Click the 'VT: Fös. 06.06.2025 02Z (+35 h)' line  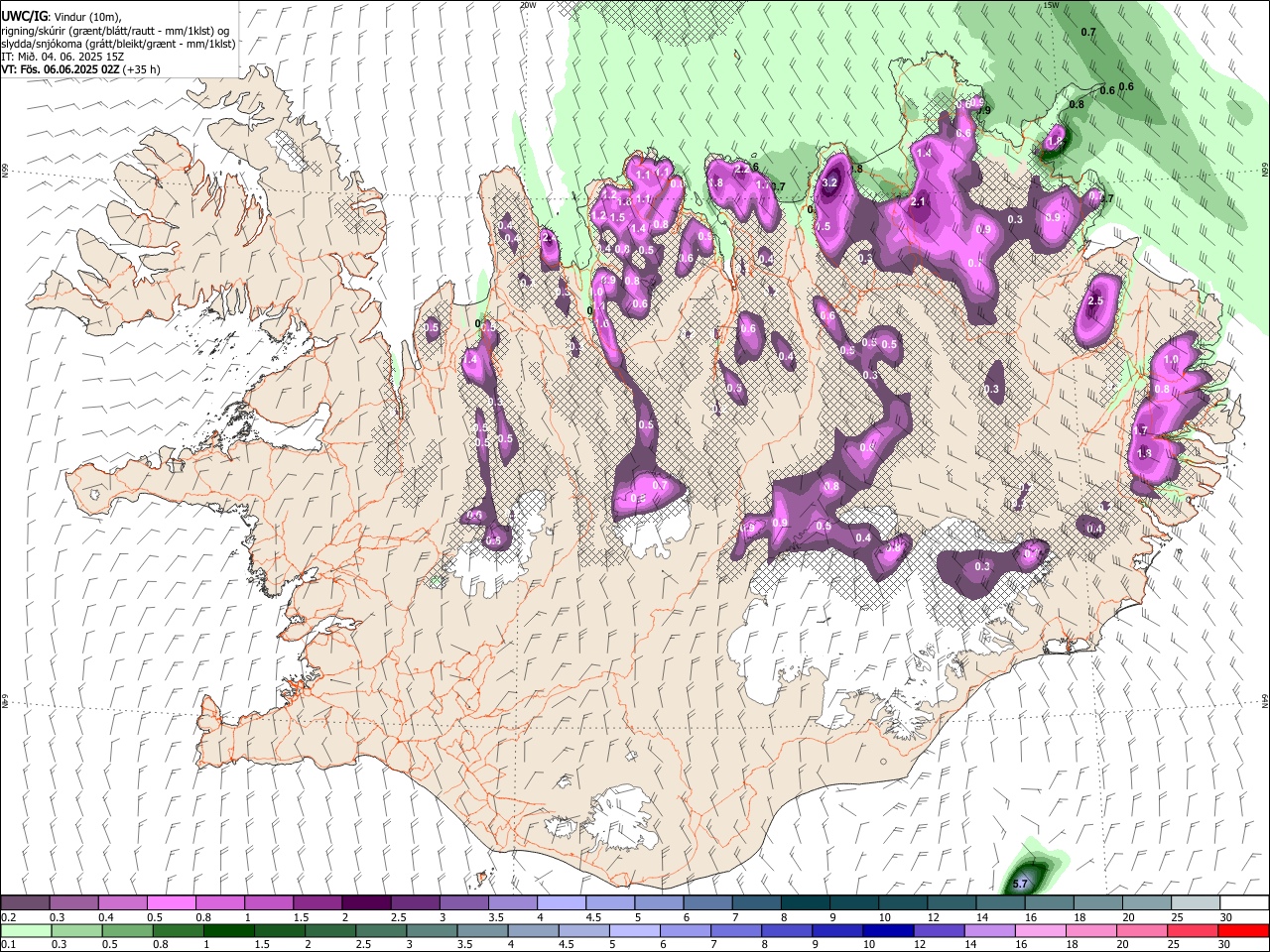point(80,69)
